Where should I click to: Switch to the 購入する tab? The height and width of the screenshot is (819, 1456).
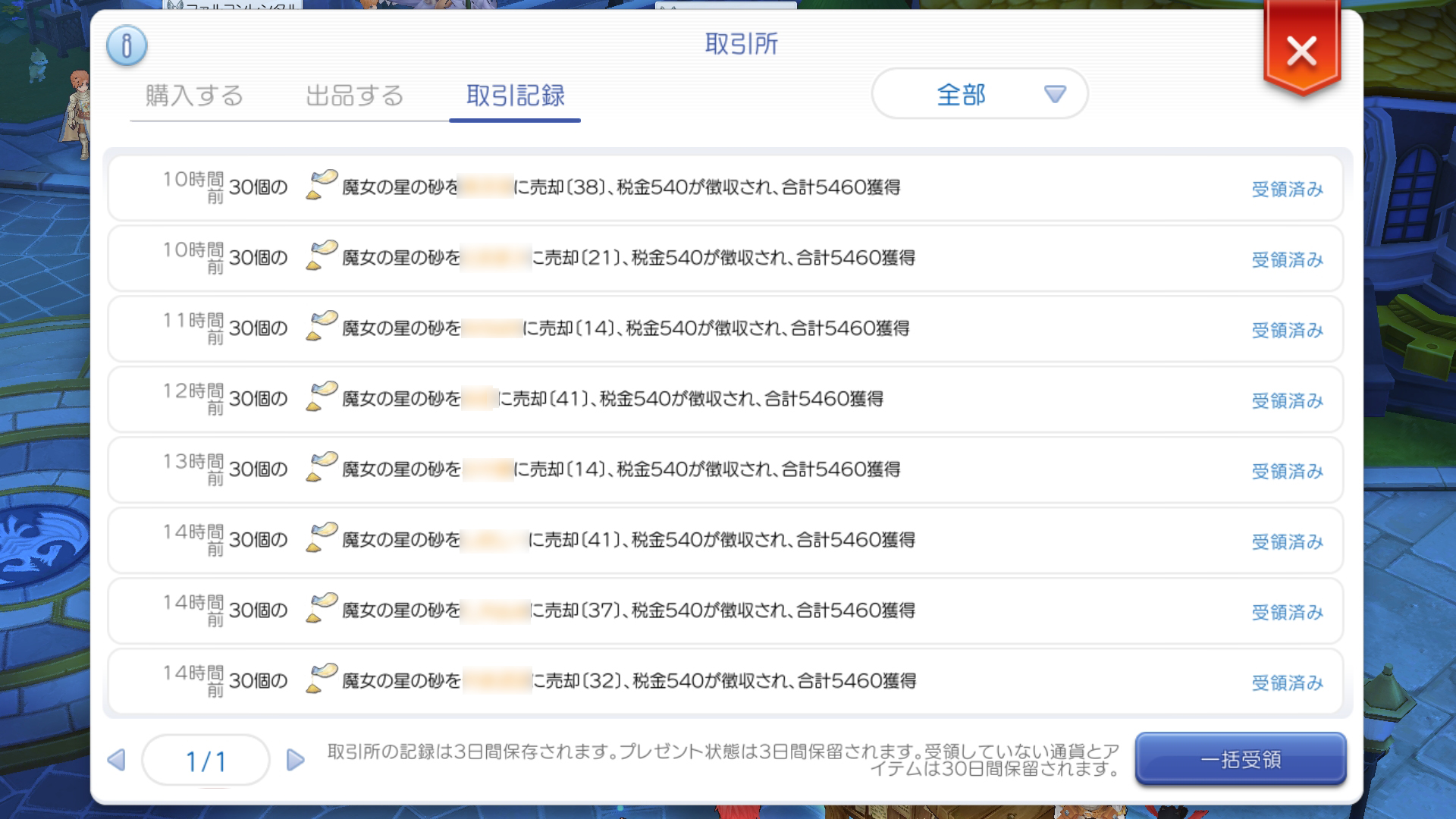click(194, 96)
